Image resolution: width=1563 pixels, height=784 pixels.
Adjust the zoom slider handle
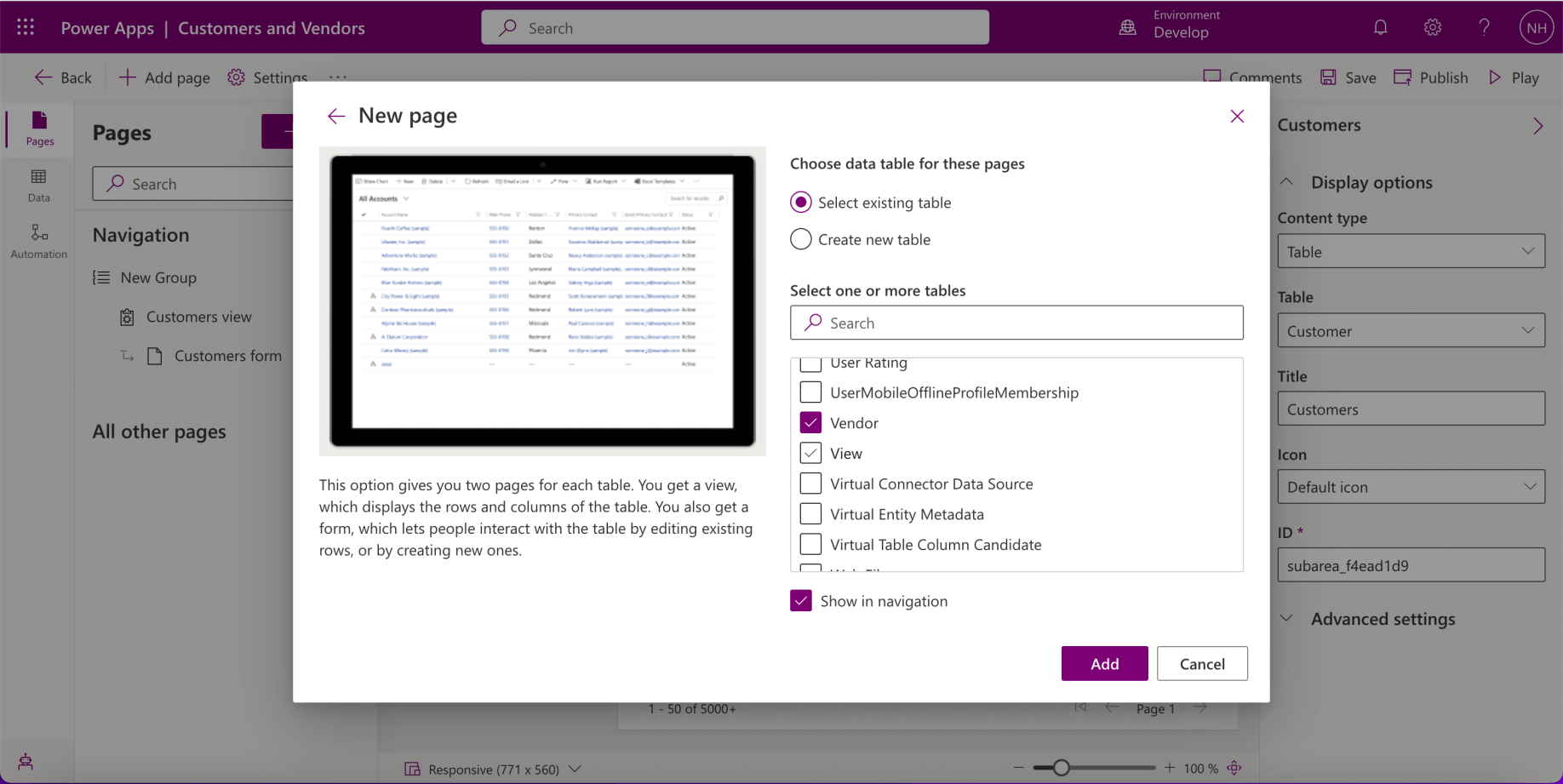(1061, 768)
